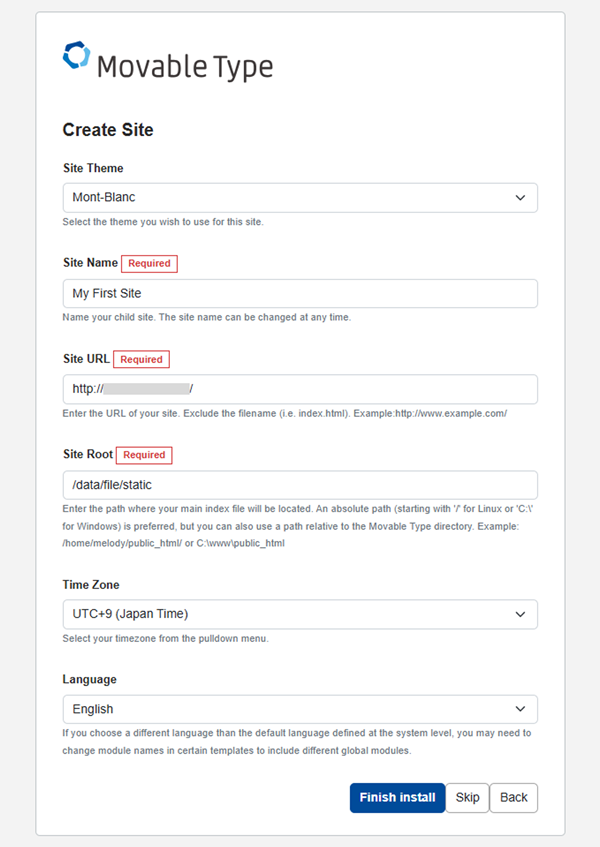Click the Site URL label text
Screen dimensions: 600x847
tap(86, 358)
